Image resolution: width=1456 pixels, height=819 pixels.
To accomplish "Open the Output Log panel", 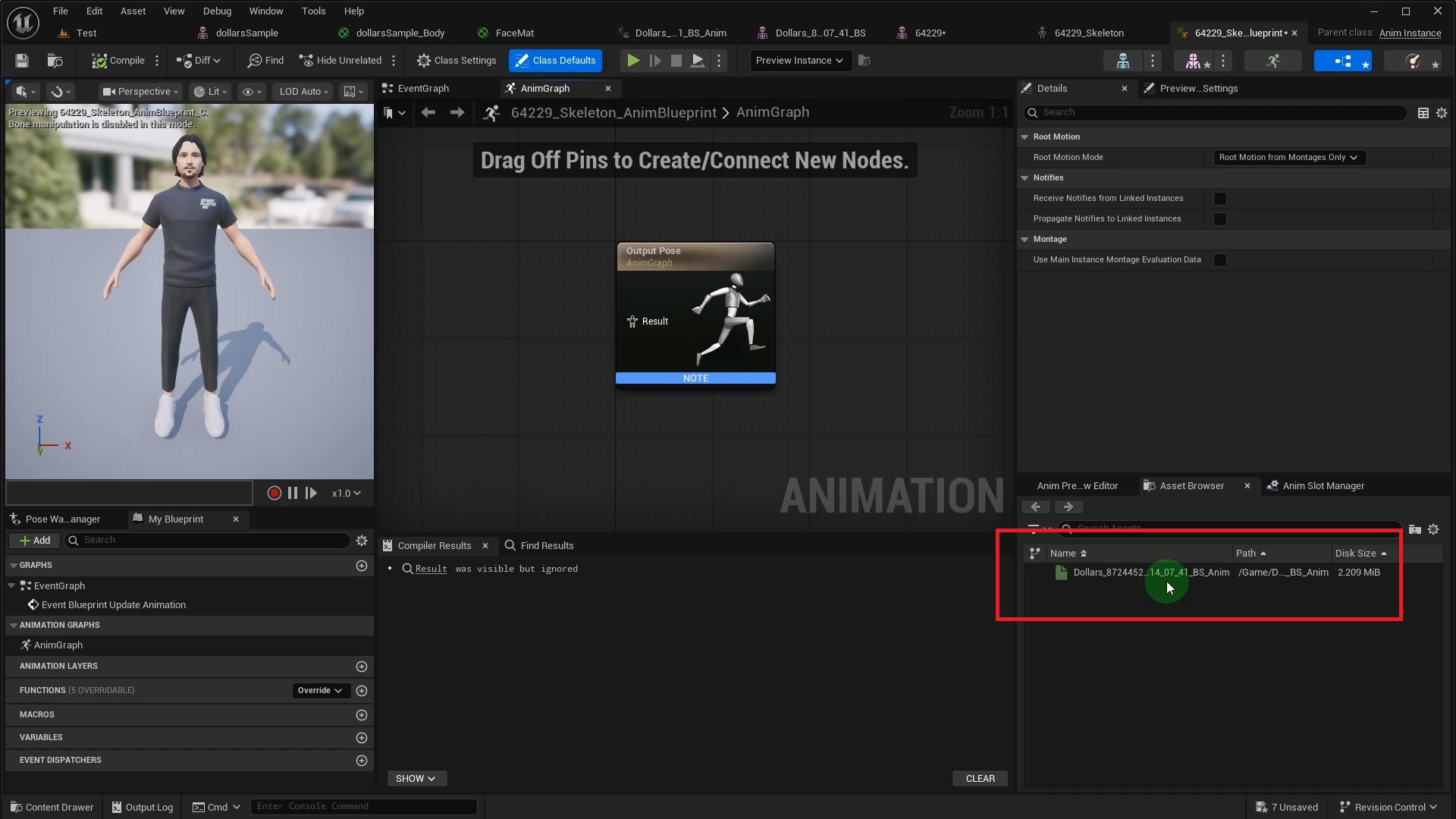I will pyautogui.click(x=142, y=806).
